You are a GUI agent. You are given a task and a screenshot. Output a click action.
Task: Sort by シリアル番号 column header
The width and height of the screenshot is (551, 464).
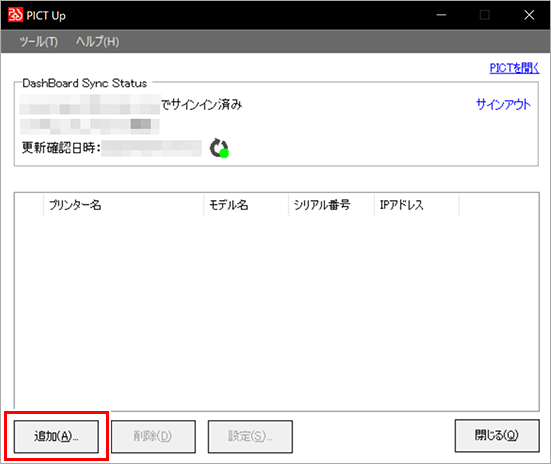331,205
